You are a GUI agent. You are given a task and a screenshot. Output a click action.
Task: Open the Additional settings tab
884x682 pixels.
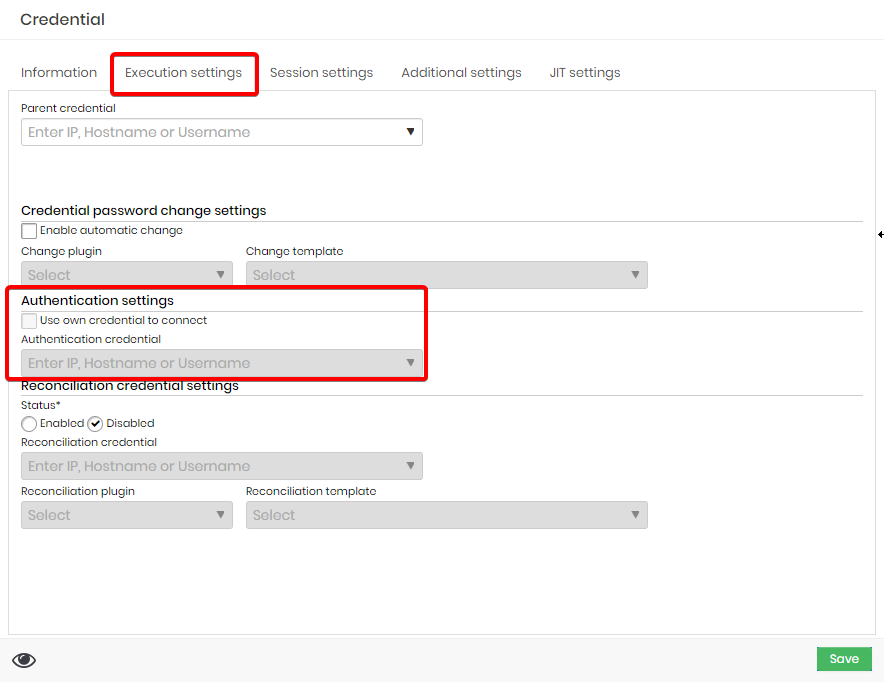pos(461,73)
